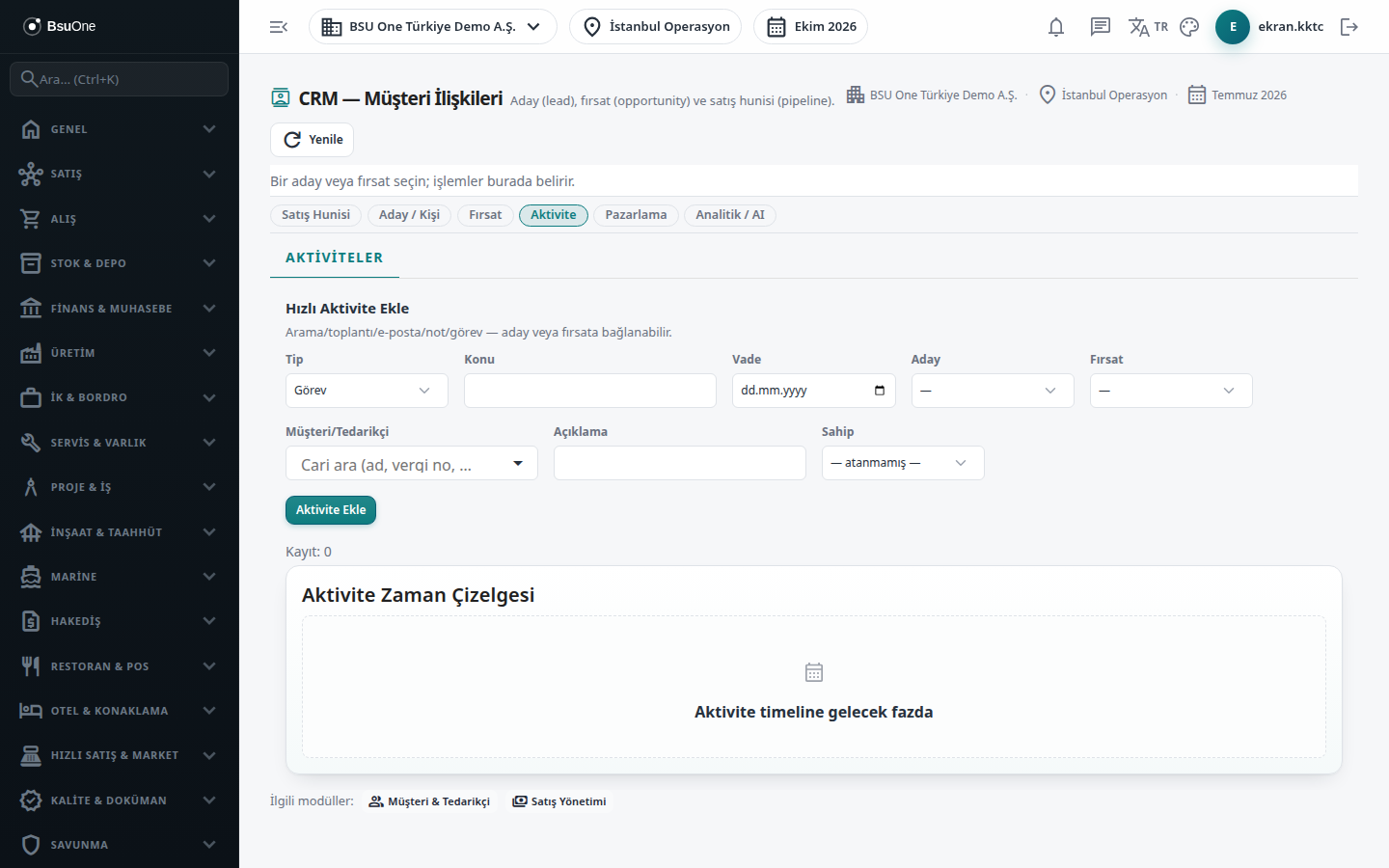Switch to Pazarlama tab

coord(636,215)
